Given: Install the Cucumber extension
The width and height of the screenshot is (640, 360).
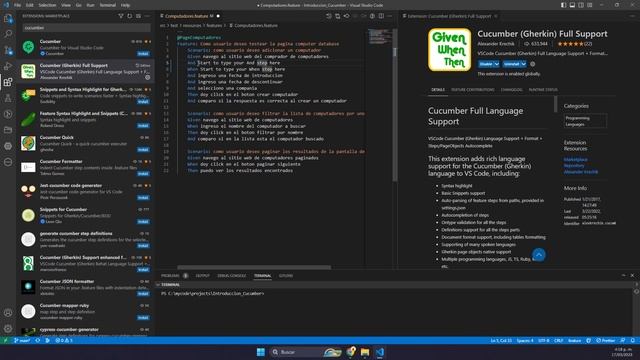Looking at the screenshot, I should click(x=143, y=54).
